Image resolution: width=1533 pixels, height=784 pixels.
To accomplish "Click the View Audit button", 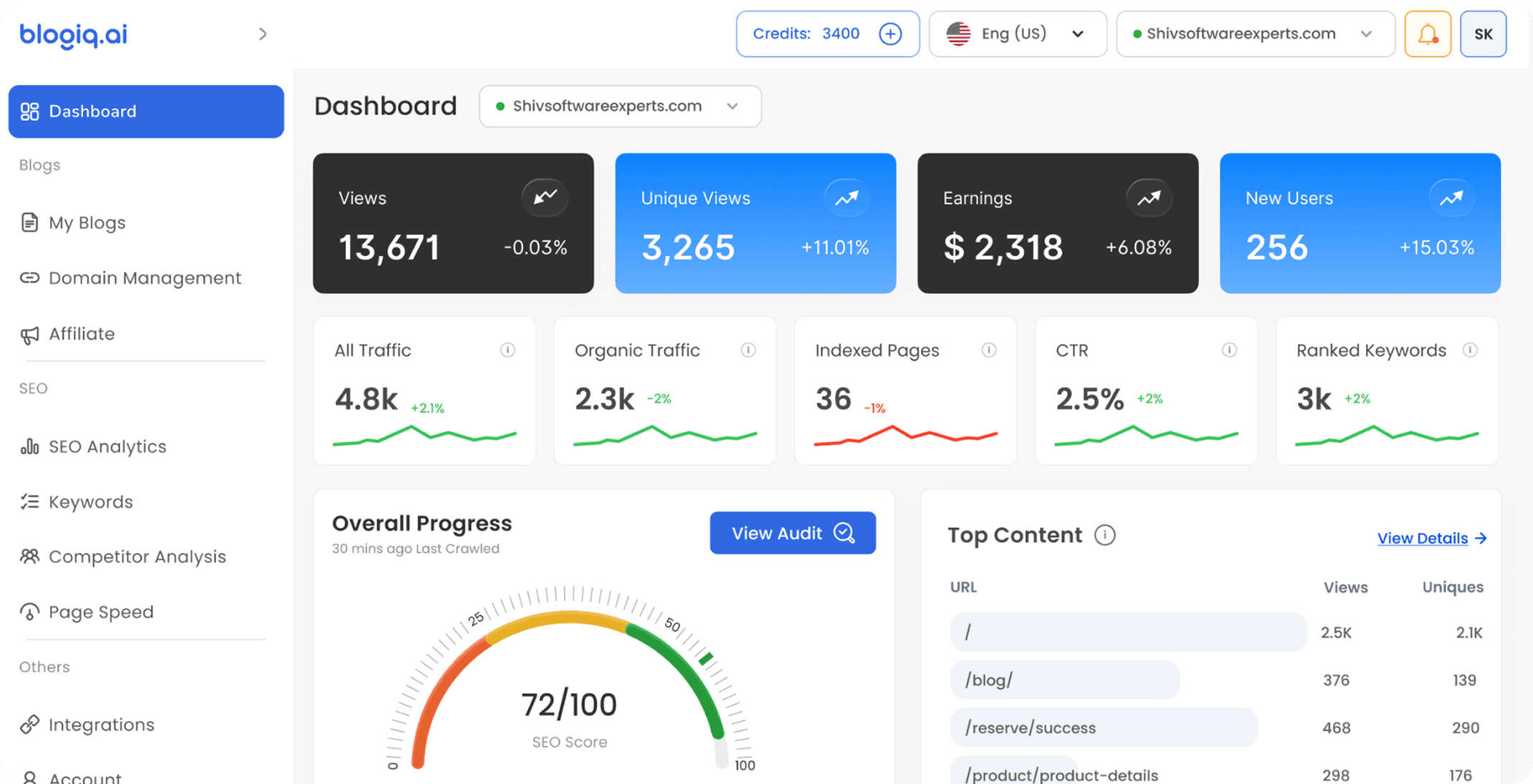I will click(792, 532).
